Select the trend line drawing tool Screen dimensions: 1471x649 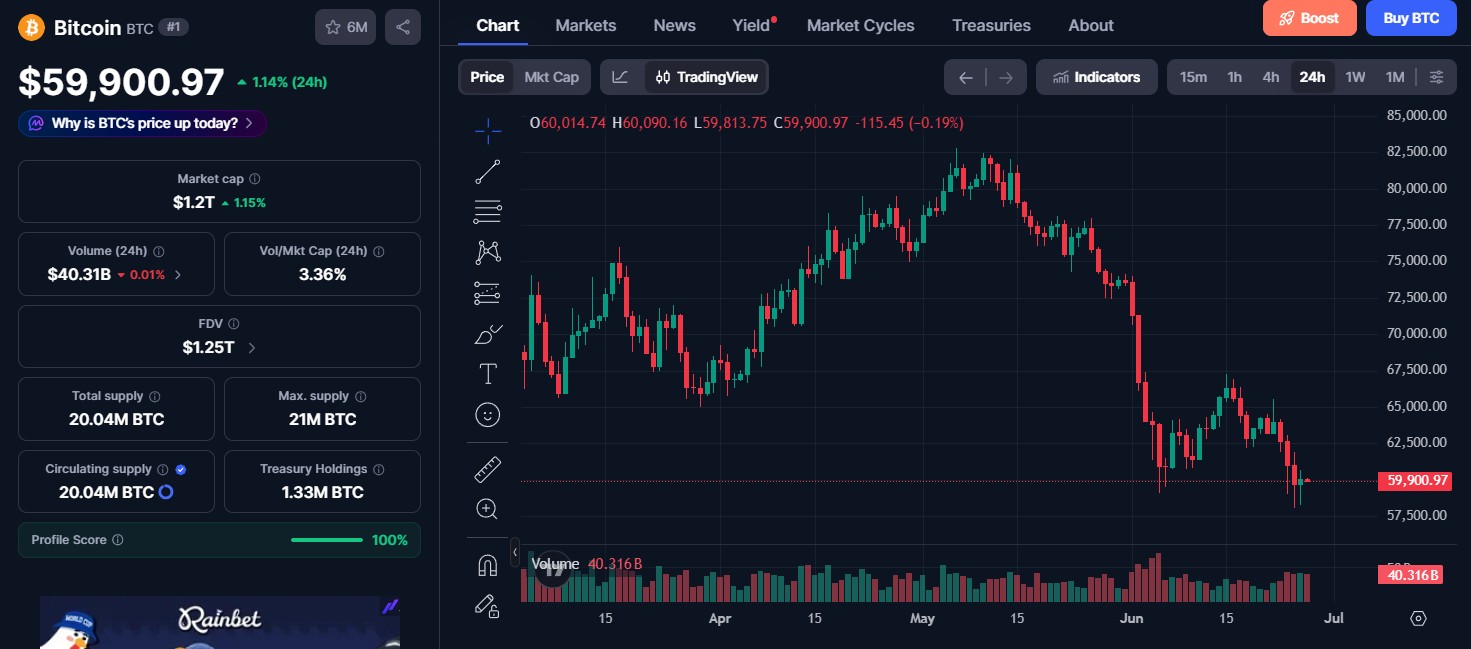coord(488,171)
